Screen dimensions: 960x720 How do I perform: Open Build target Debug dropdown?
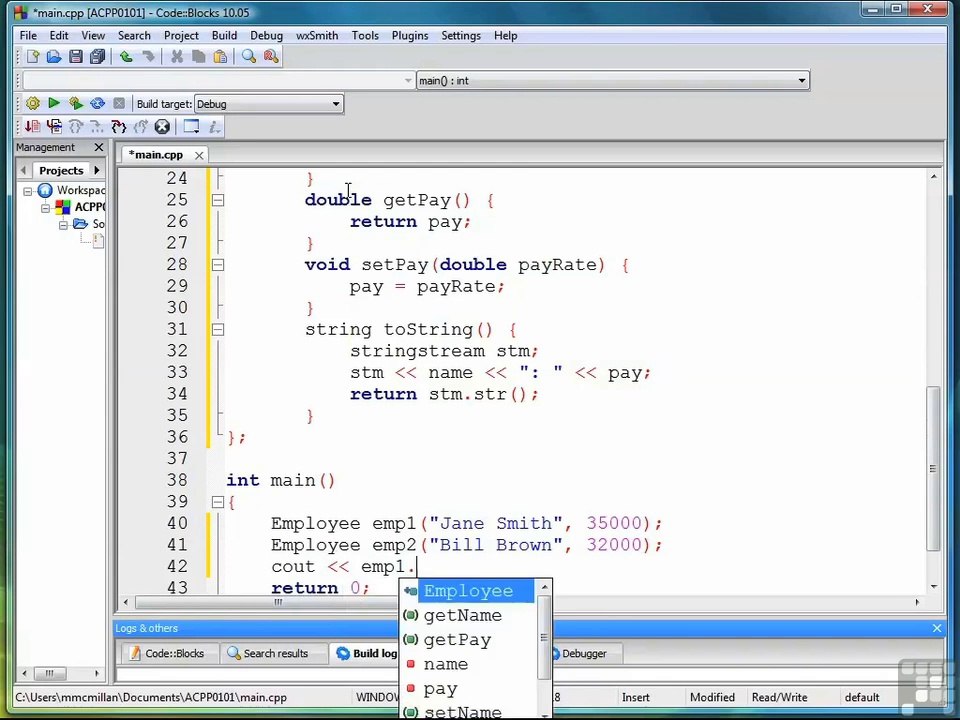click(x=269, y=104)
